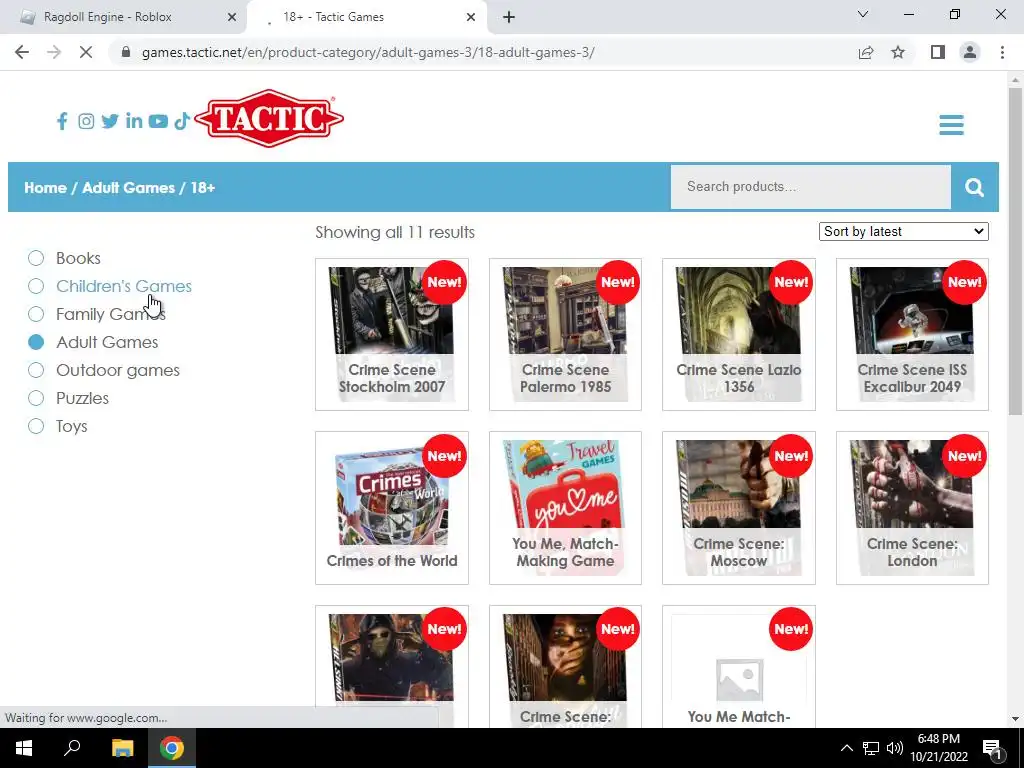Click the magnifier search button
The image size is (1024, 768).
click(x=974, y=187)
